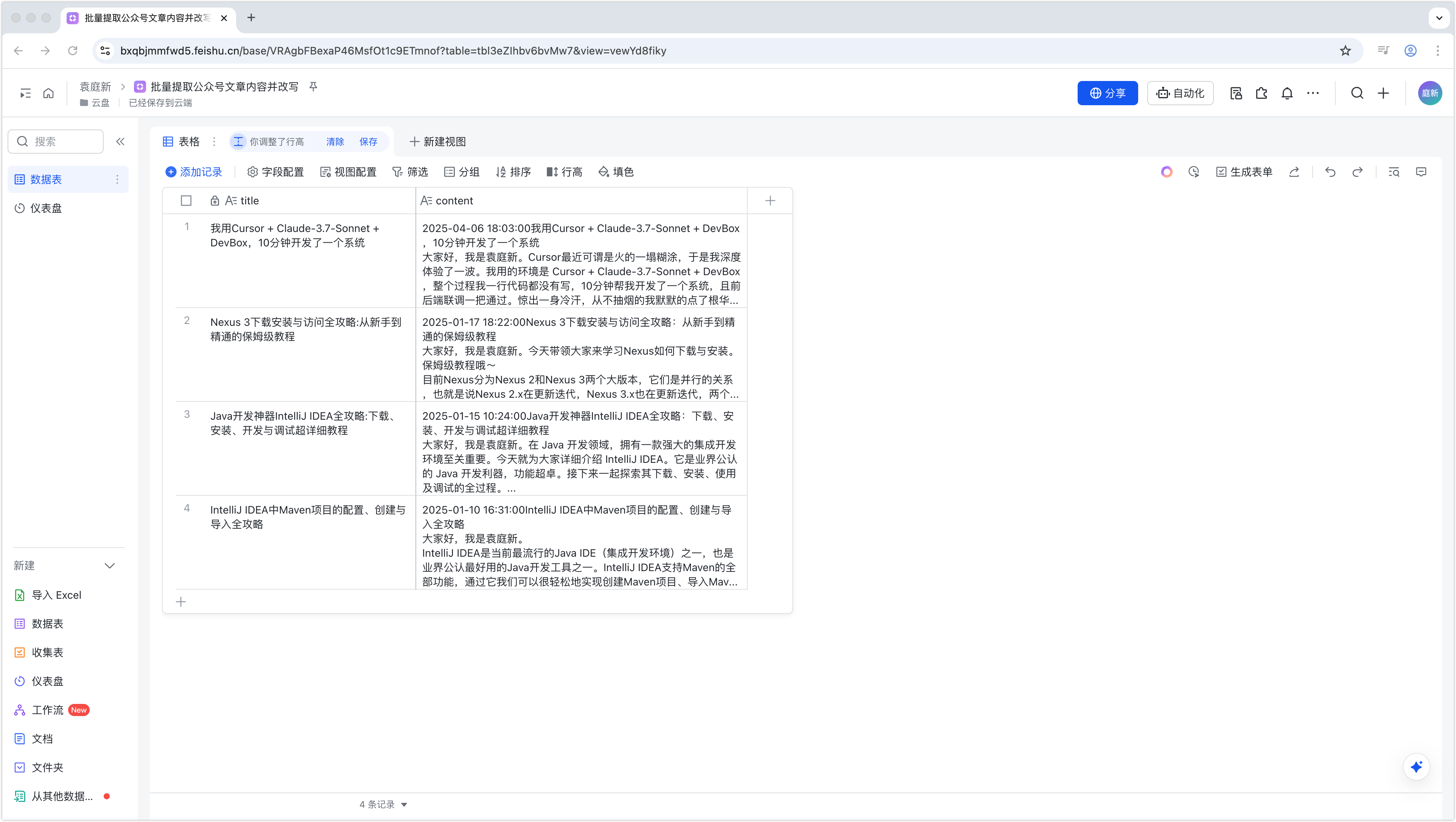Bookmark the page with star icon
Viewport: 1456px width, 822px height.
[1345, 51]
